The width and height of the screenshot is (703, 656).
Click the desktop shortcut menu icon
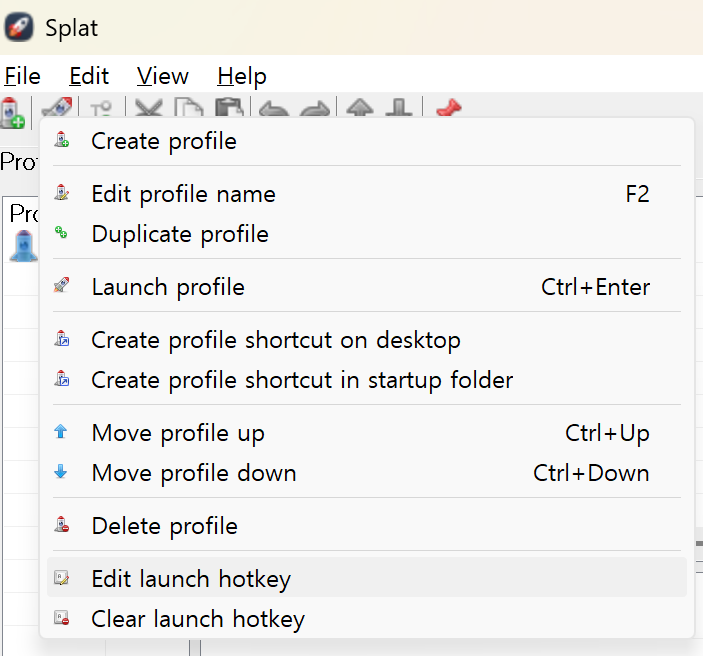point(62,338)
